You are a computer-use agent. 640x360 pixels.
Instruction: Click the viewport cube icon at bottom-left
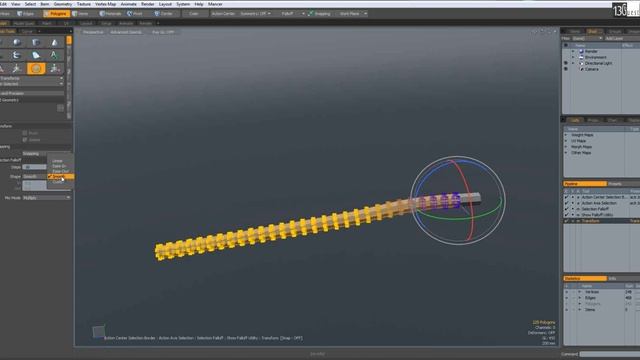pyautogui.click(x=98, y=331)
